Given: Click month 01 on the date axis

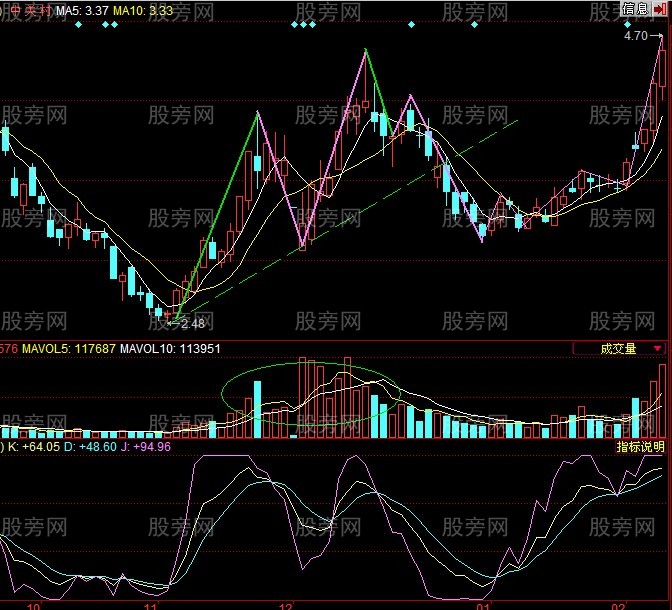Looking at the screenshot, I should coord(483,606).
